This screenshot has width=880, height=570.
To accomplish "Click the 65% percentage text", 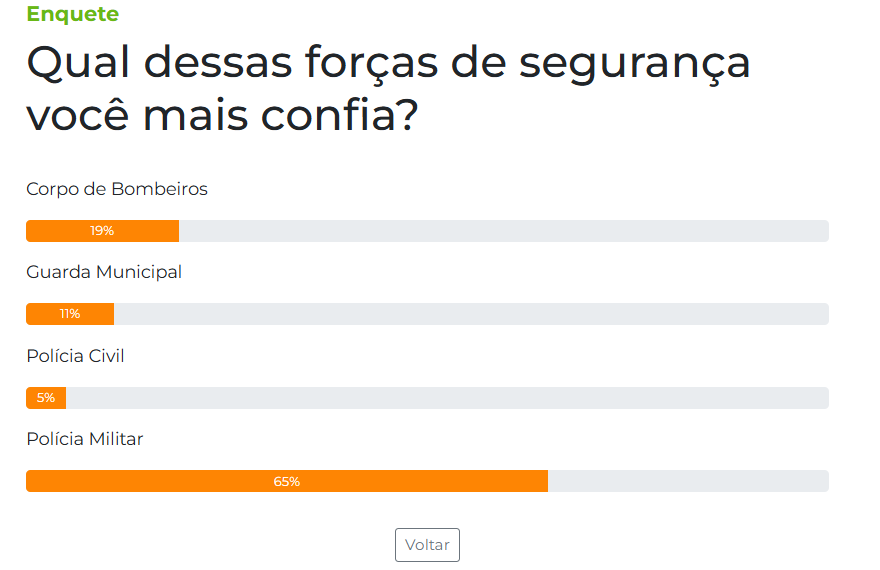I will tap(287, 481).
